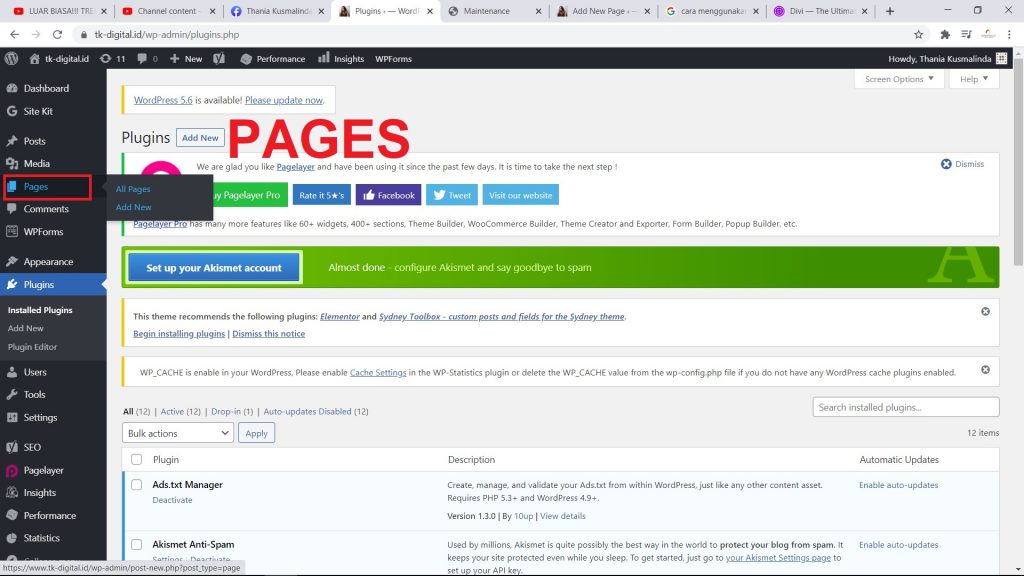Open Plugin Editor submenu item
Image resolution: width=1024 pixels, height=576 pixels.
pyautogui.click(x=32, y=347)
